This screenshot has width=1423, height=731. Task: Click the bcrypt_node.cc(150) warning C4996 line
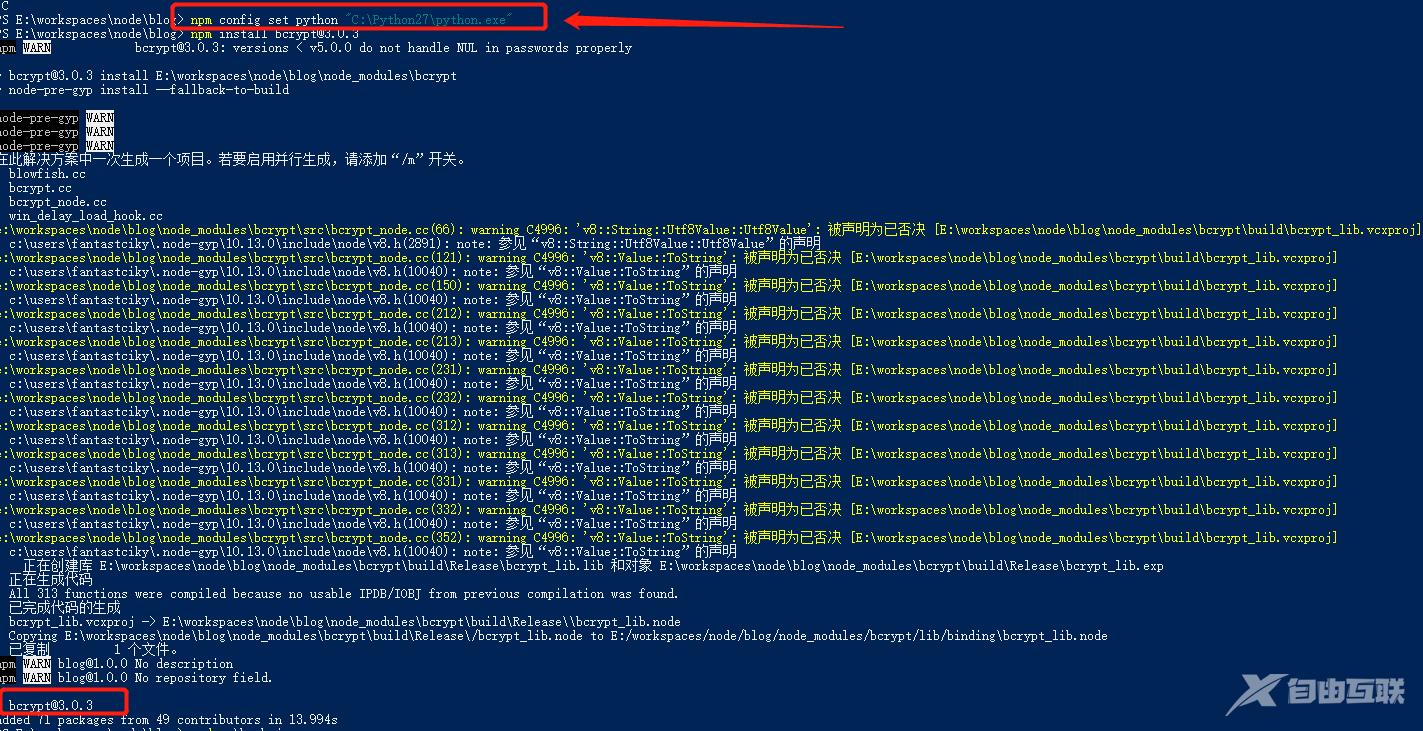pos(669,286)
